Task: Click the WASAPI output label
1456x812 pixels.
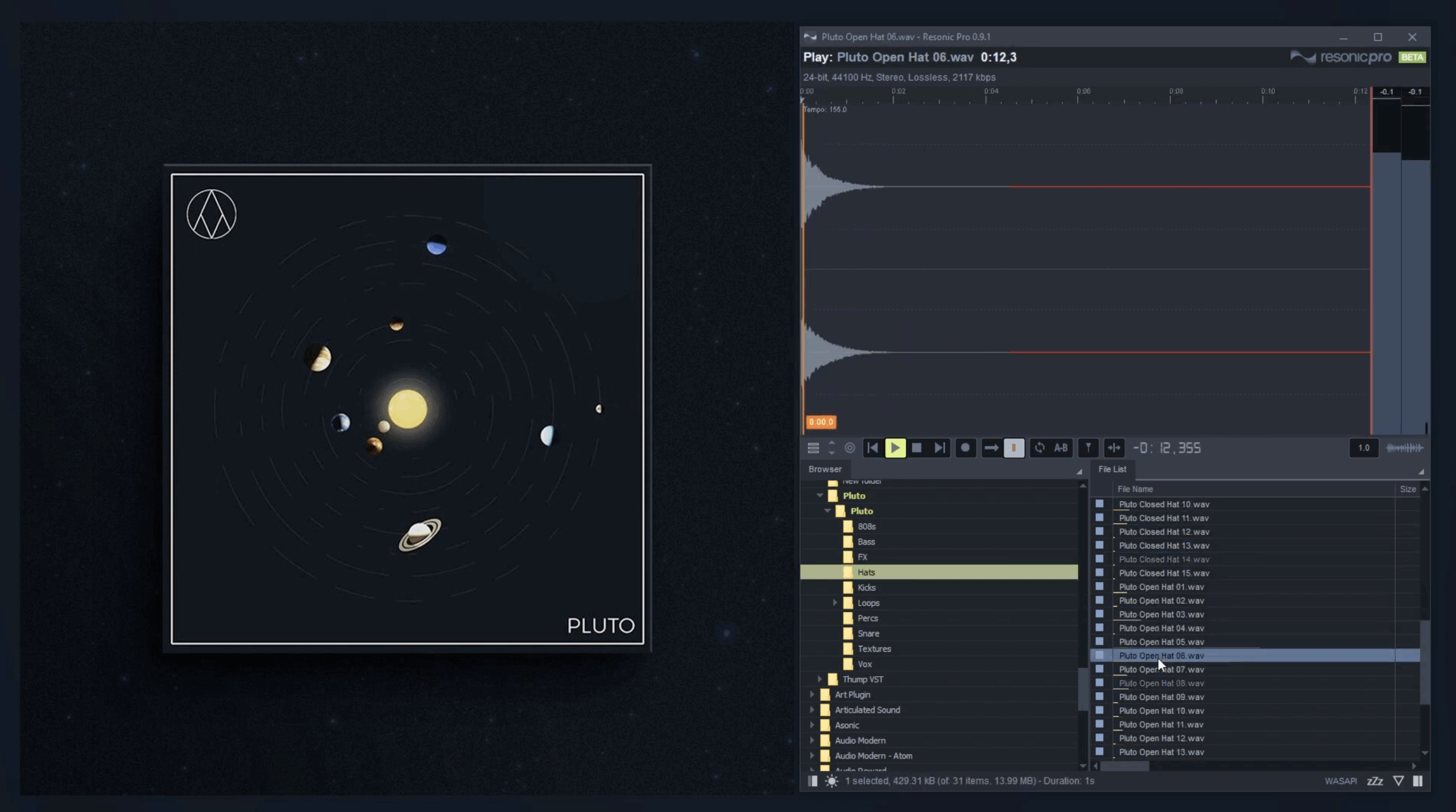Action: click(x=1341, y=781)
